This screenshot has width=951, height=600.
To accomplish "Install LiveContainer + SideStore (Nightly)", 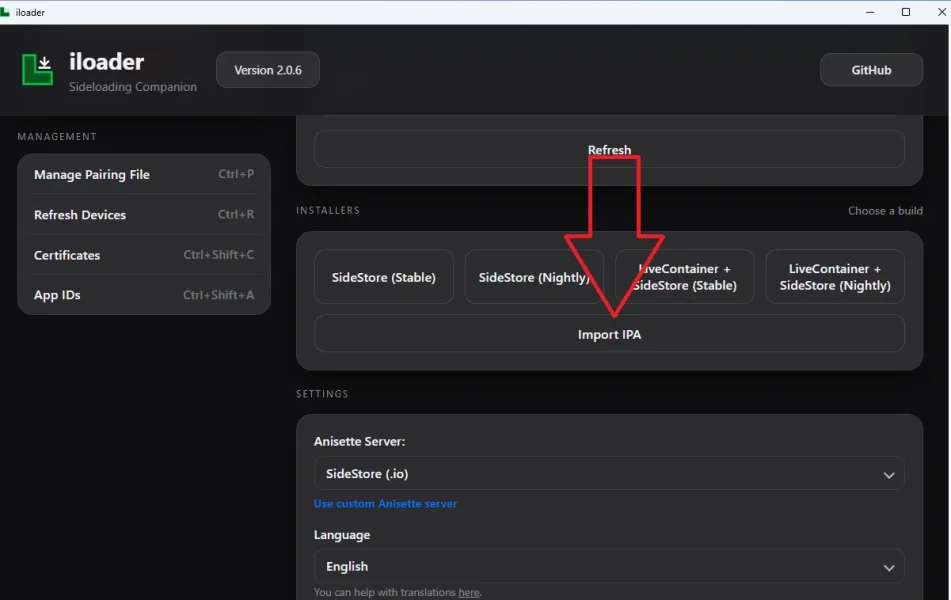I will [x=834, y=276].
